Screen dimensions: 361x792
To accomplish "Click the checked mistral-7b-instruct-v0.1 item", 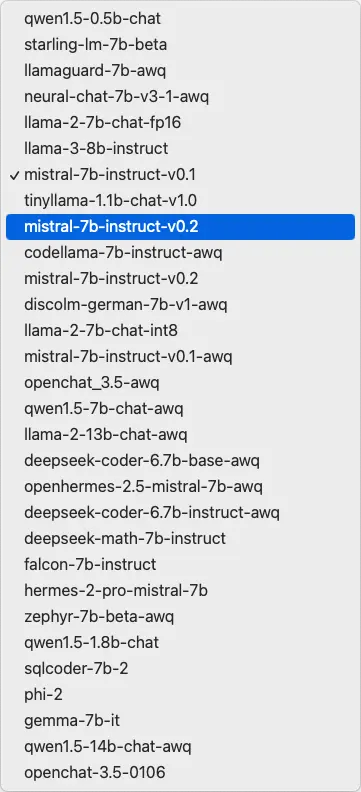I will click(x=180, y=175).
